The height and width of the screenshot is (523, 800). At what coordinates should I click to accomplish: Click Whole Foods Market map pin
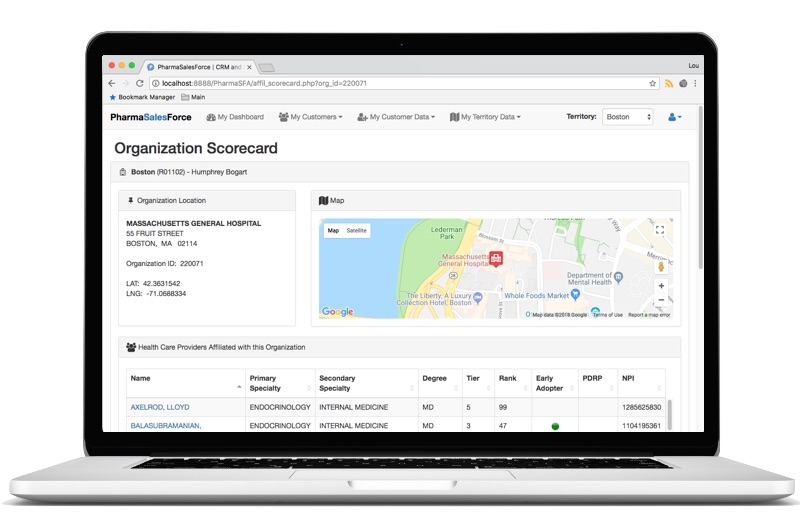576,294
